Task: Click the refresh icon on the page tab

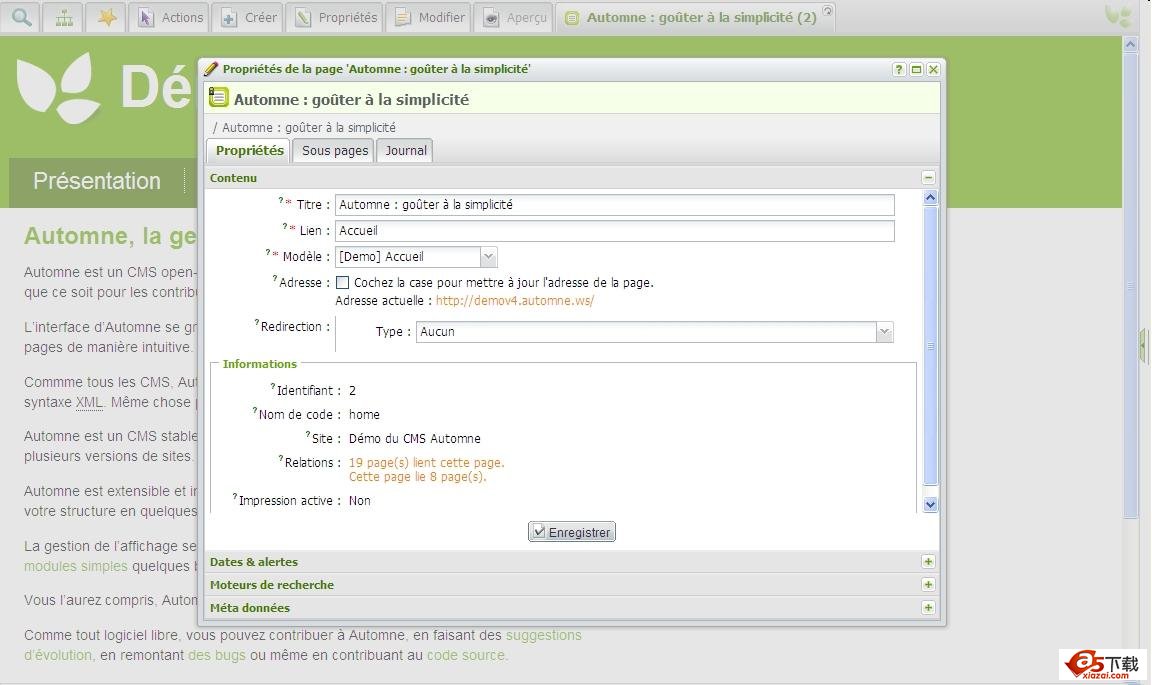Action: (827, 10)
